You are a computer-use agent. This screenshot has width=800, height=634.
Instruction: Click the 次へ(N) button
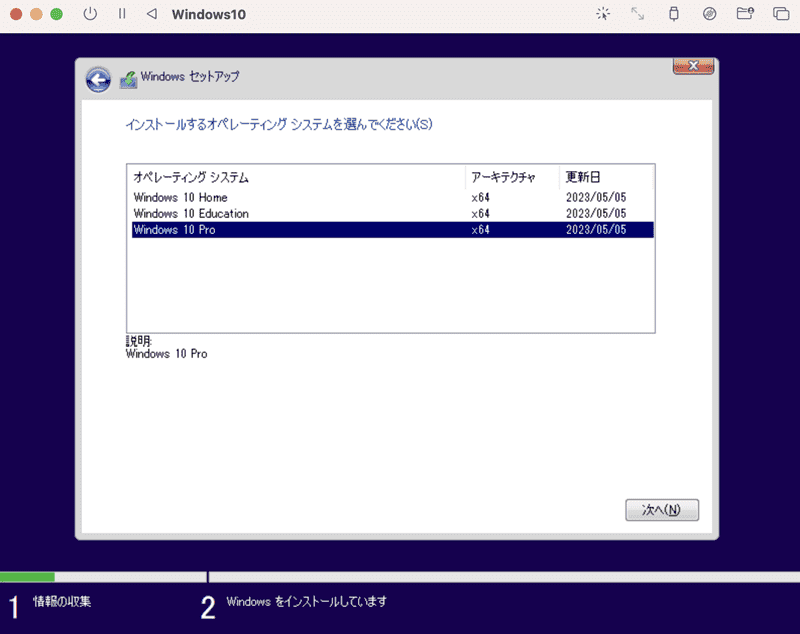point(662,510)
